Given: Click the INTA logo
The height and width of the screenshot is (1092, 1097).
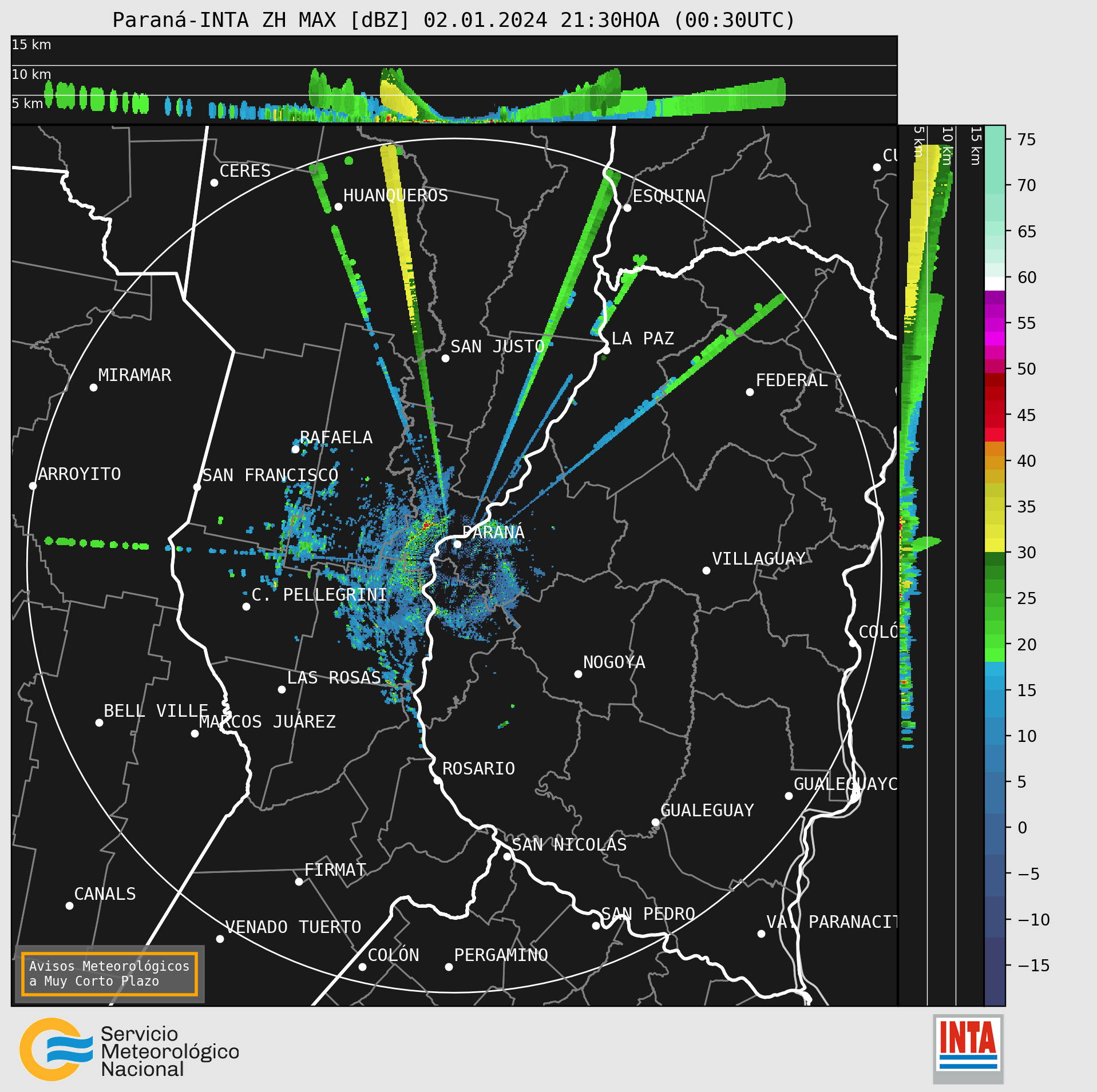Looking at the screenshot, I should click(968, 1049).
